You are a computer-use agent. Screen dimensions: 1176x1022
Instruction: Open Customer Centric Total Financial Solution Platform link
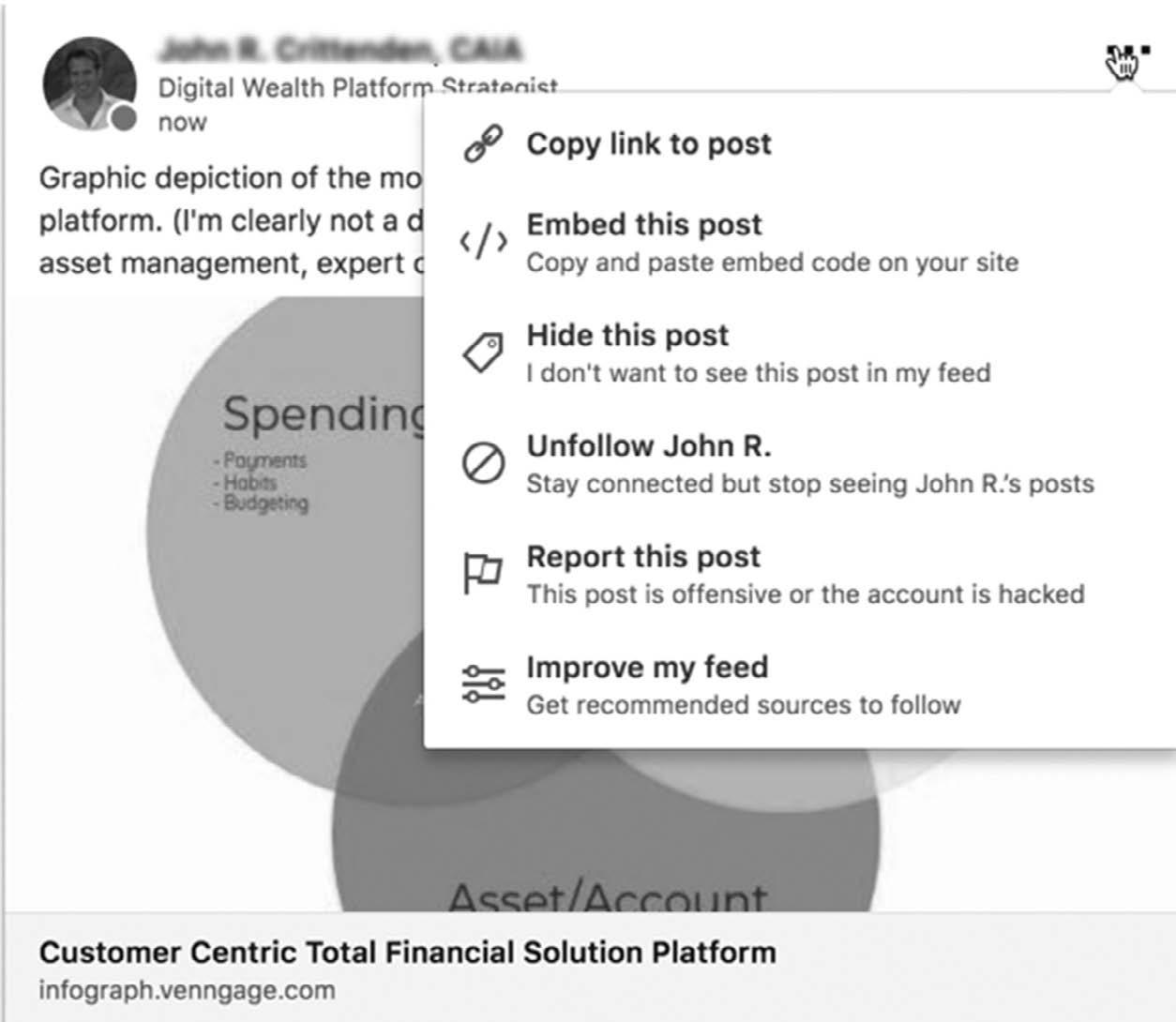(x=408, y=953)
